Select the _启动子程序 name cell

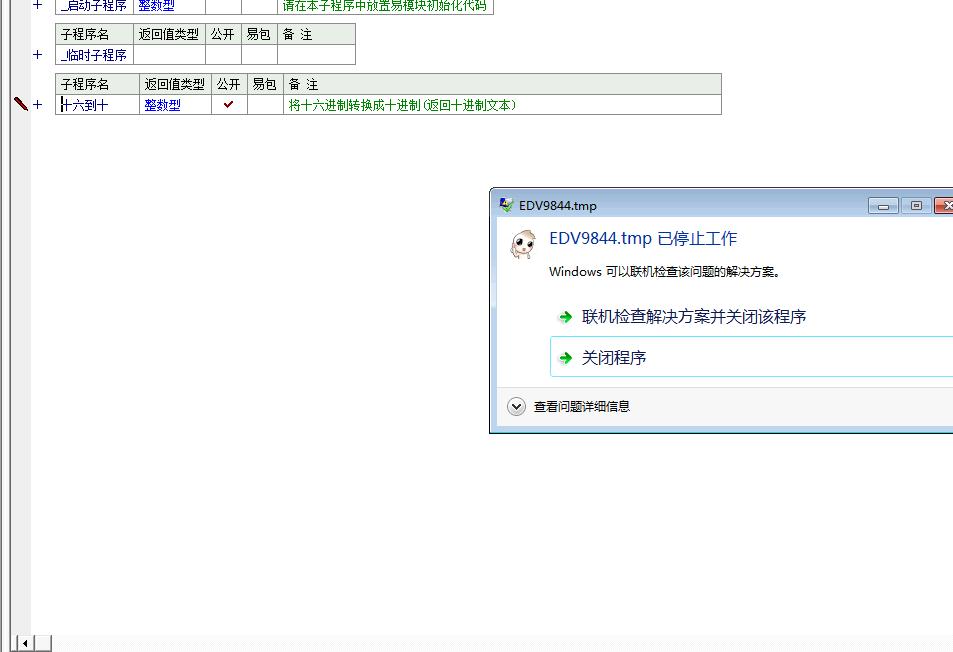[x=94, y=6]
